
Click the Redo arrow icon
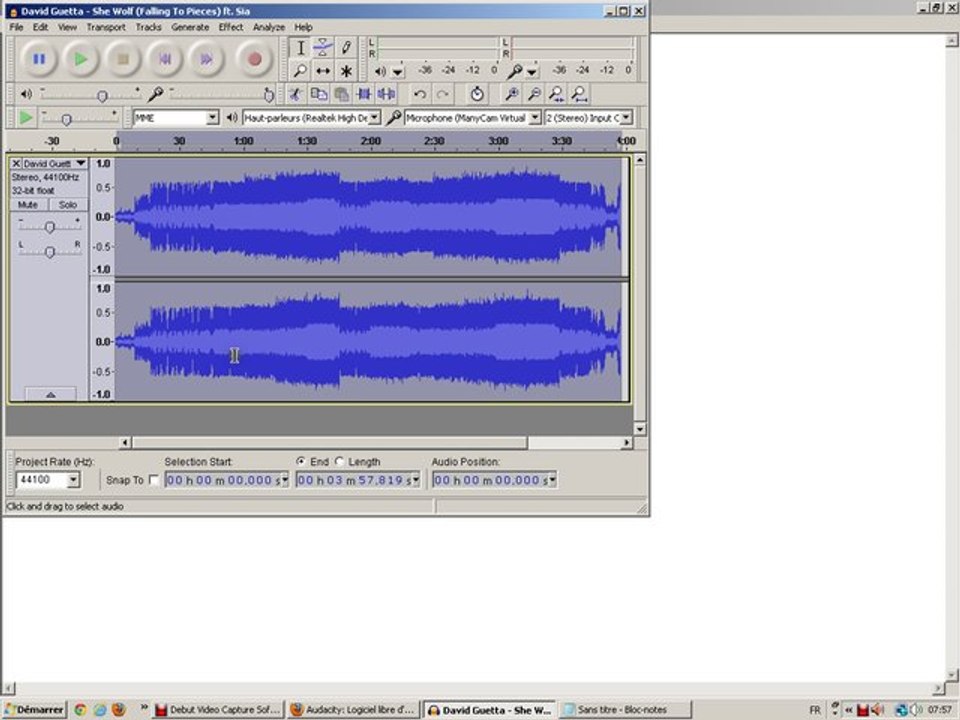(x=443, y=94)
